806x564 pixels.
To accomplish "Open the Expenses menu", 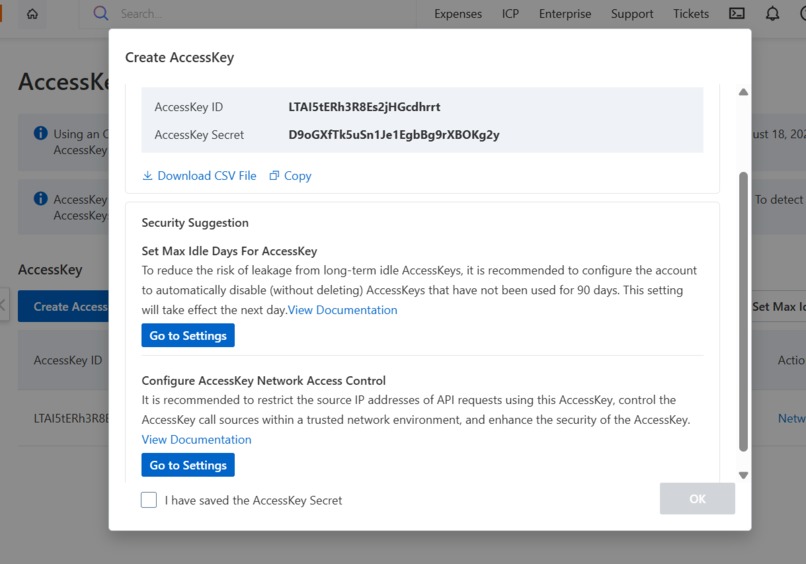I will 458,14.
